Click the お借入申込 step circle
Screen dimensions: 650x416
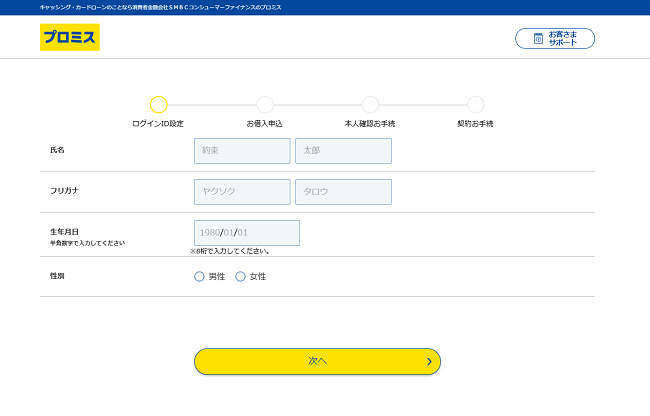click(265, 105)
